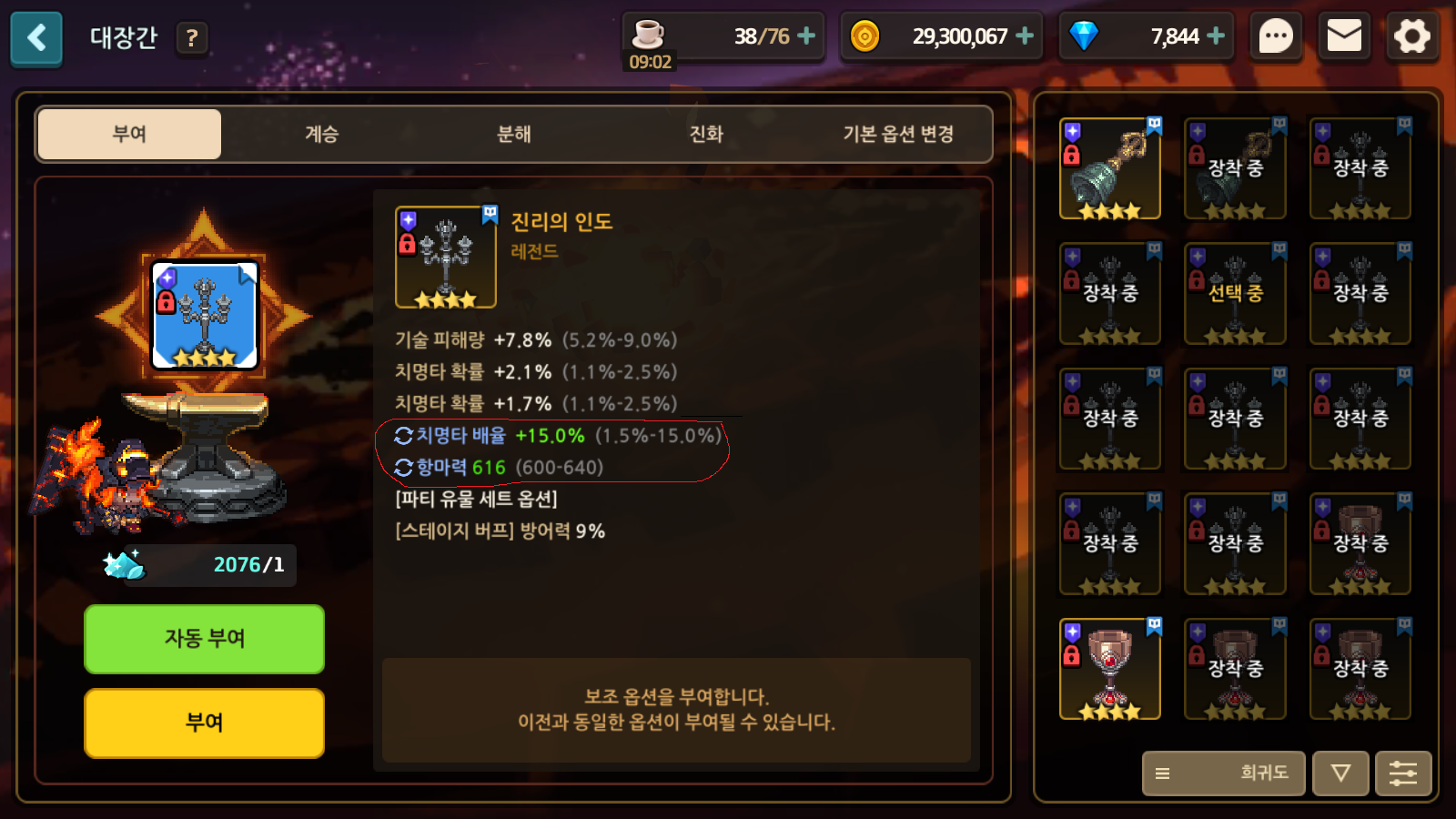This screenshot has width=1456, height=819.
Task: Add gems with the diamond plus icon
Action: pos(1216,36)
